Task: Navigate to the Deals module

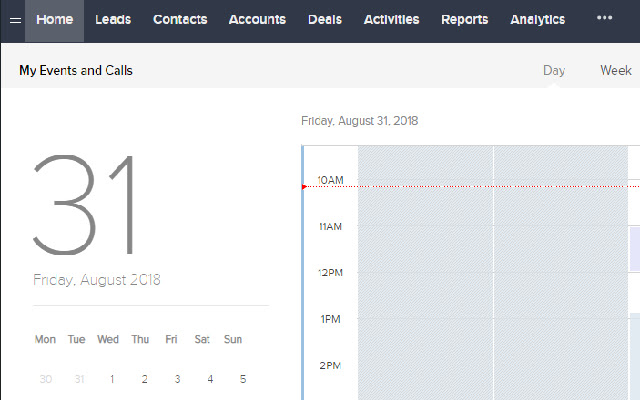Action: 325,20
